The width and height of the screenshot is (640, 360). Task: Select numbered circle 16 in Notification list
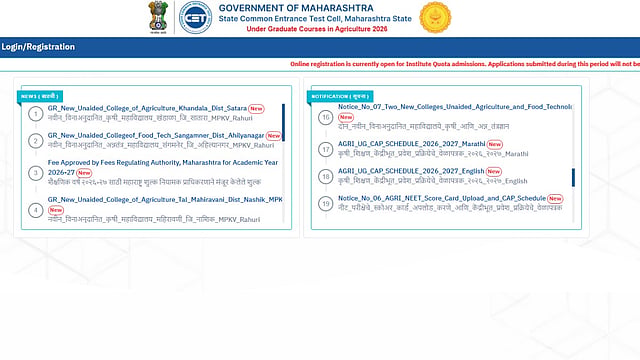tap(325, 118)
